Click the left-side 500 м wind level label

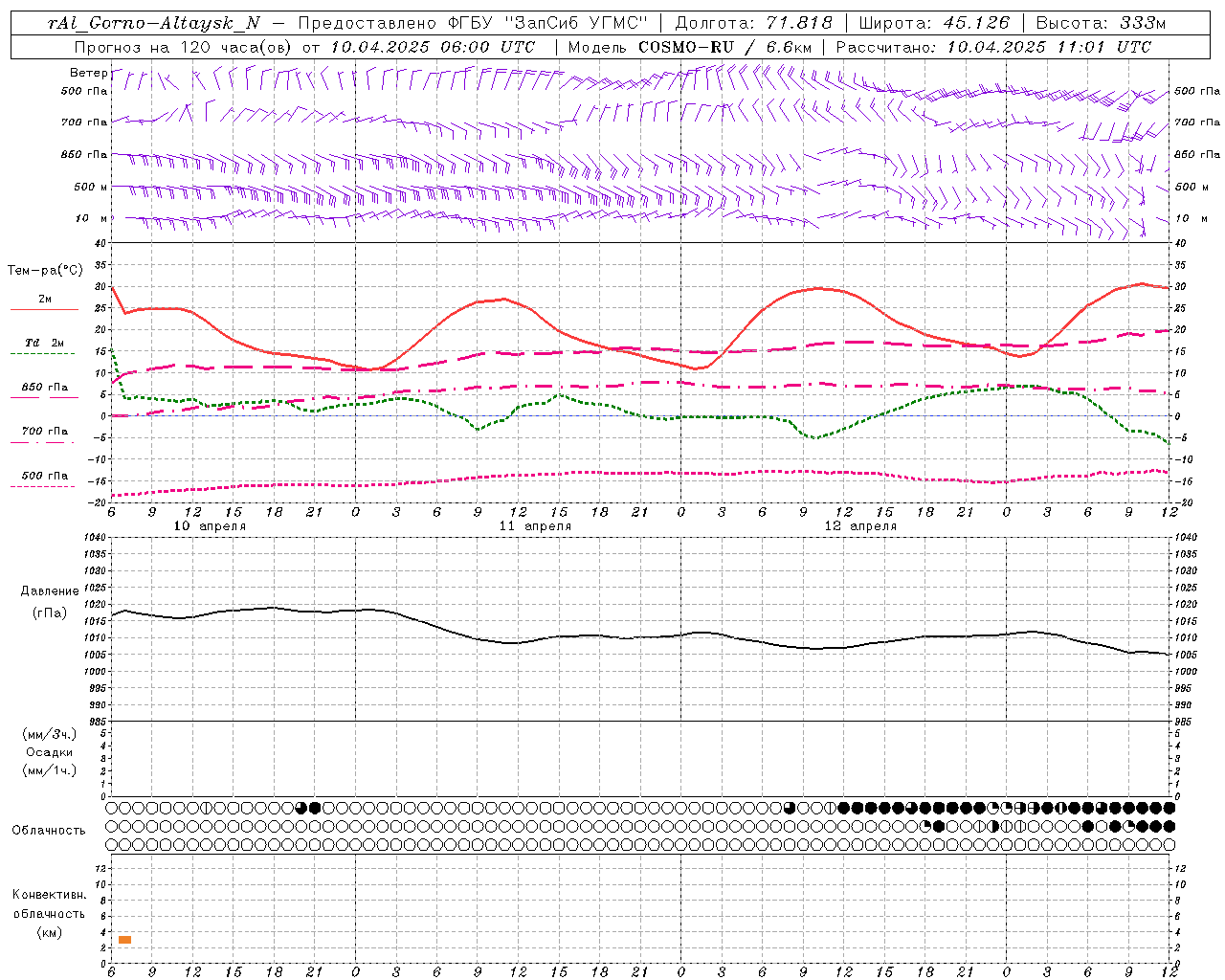click(x=90, y=187)
